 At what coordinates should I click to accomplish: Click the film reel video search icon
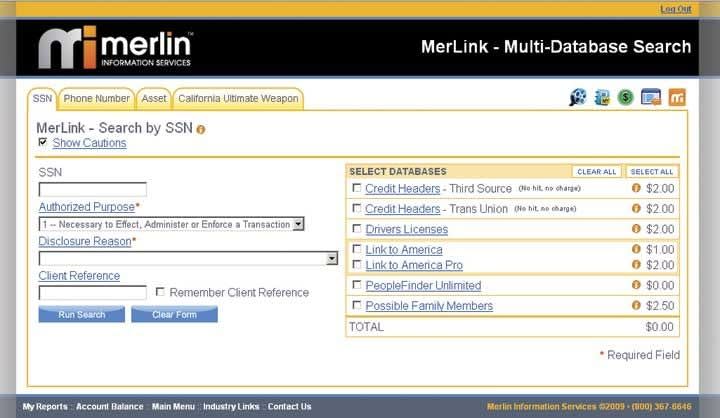point(578,98)
